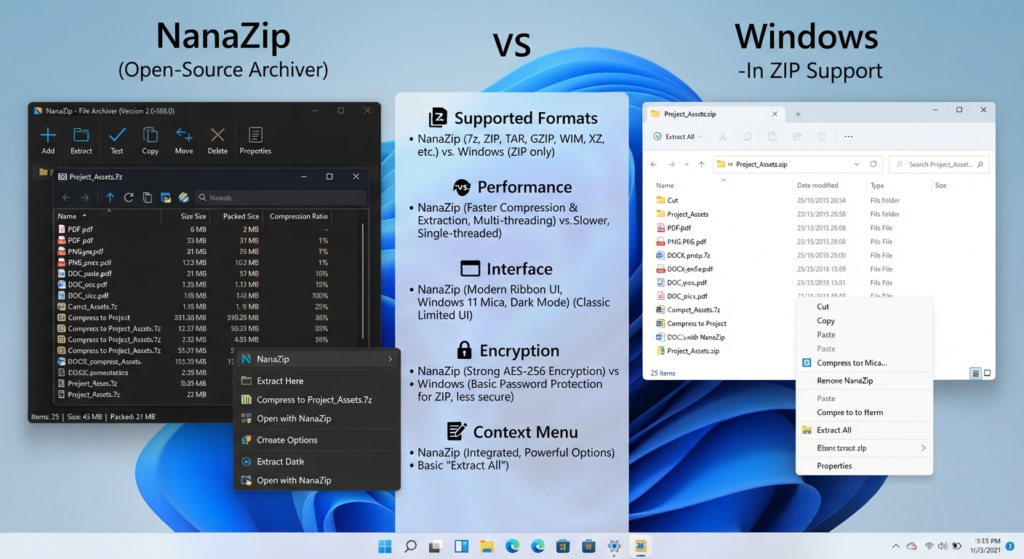This screenshot has height=559, width=1024.
Task: Switch Explorer to details view icon
Action: coord(975,373)
